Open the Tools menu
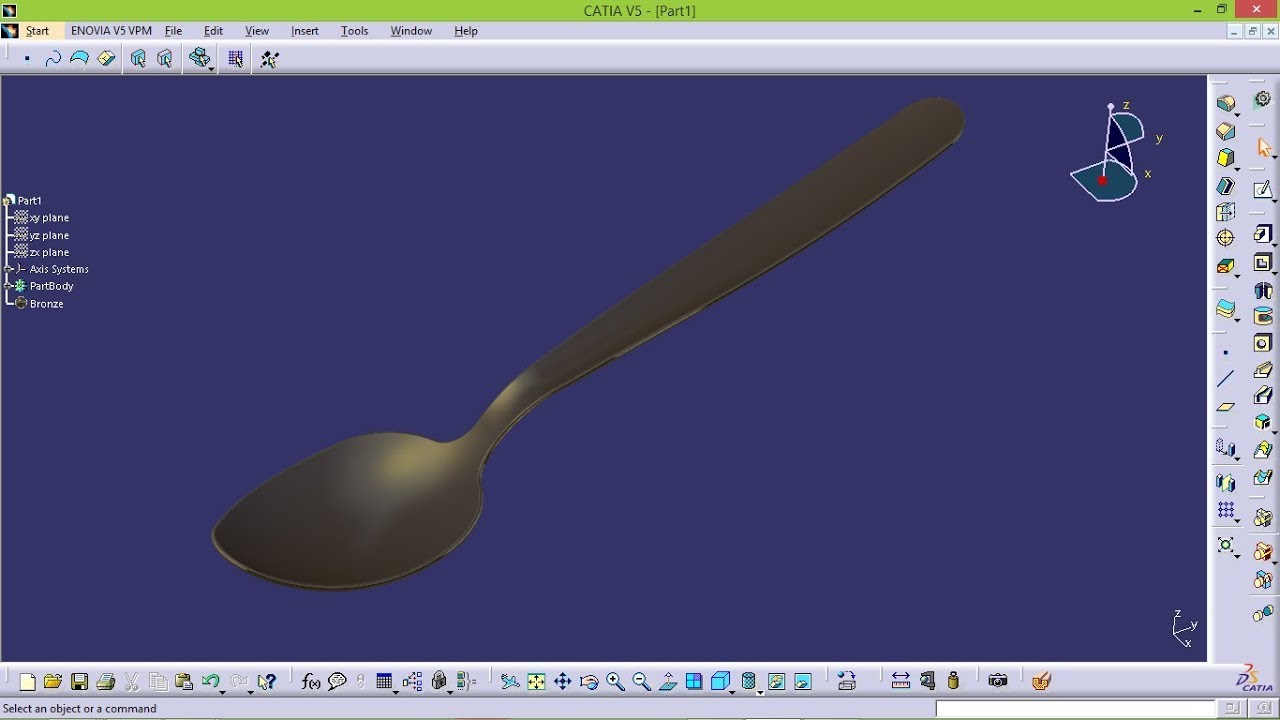 point(354,31)
